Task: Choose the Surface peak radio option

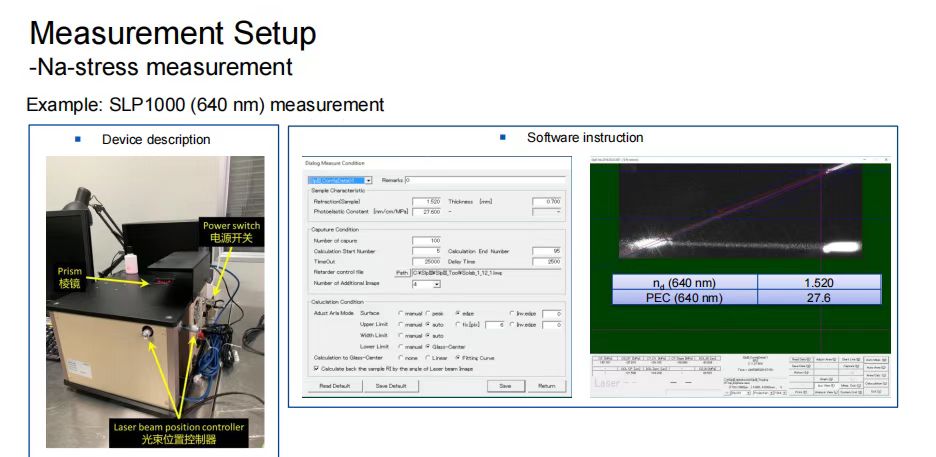Action: [x=427, y=313]
